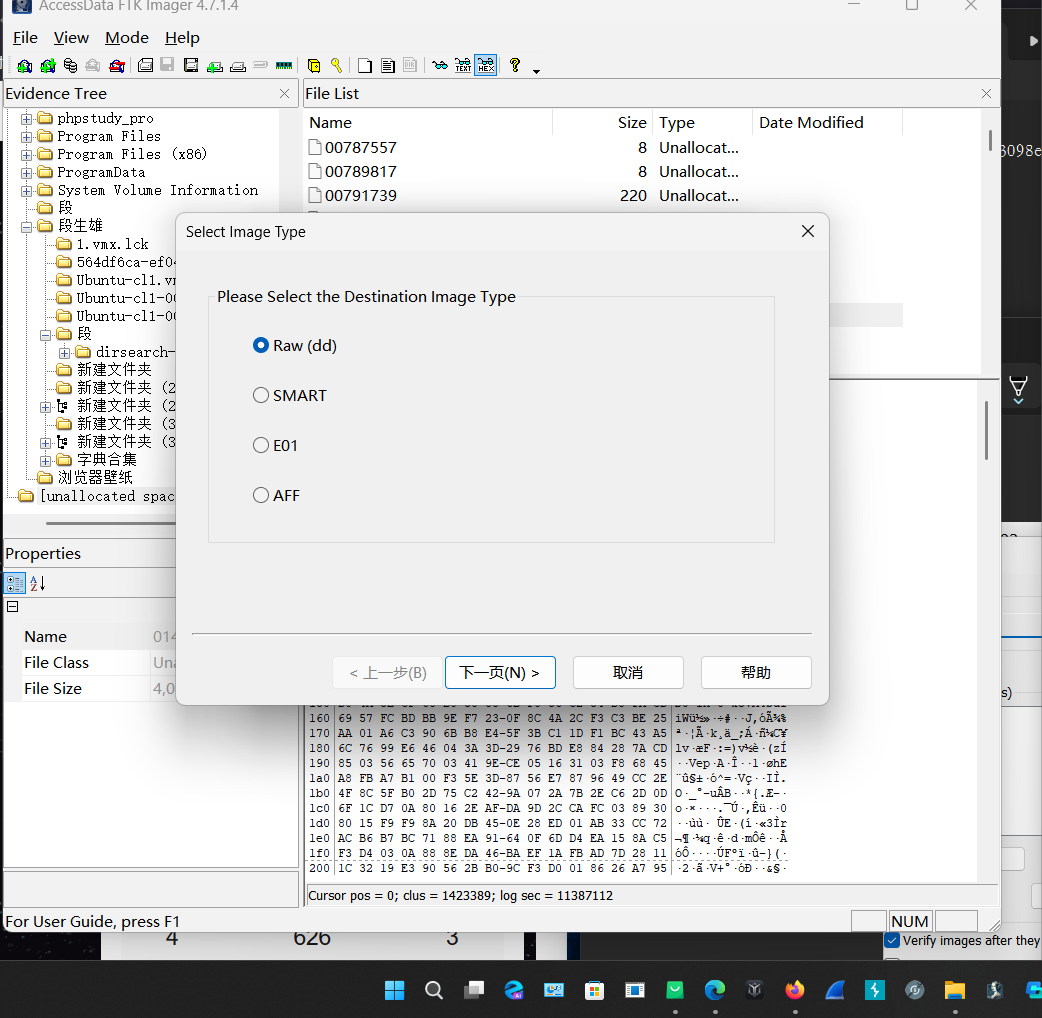This screenshot has height=1018, width=1042.
Task: Close the Evidence Tree panel
Action: 284,94
